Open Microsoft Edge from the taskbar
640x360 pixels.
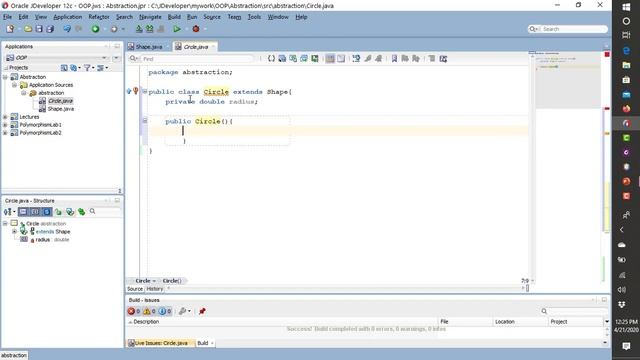[626, 51]
